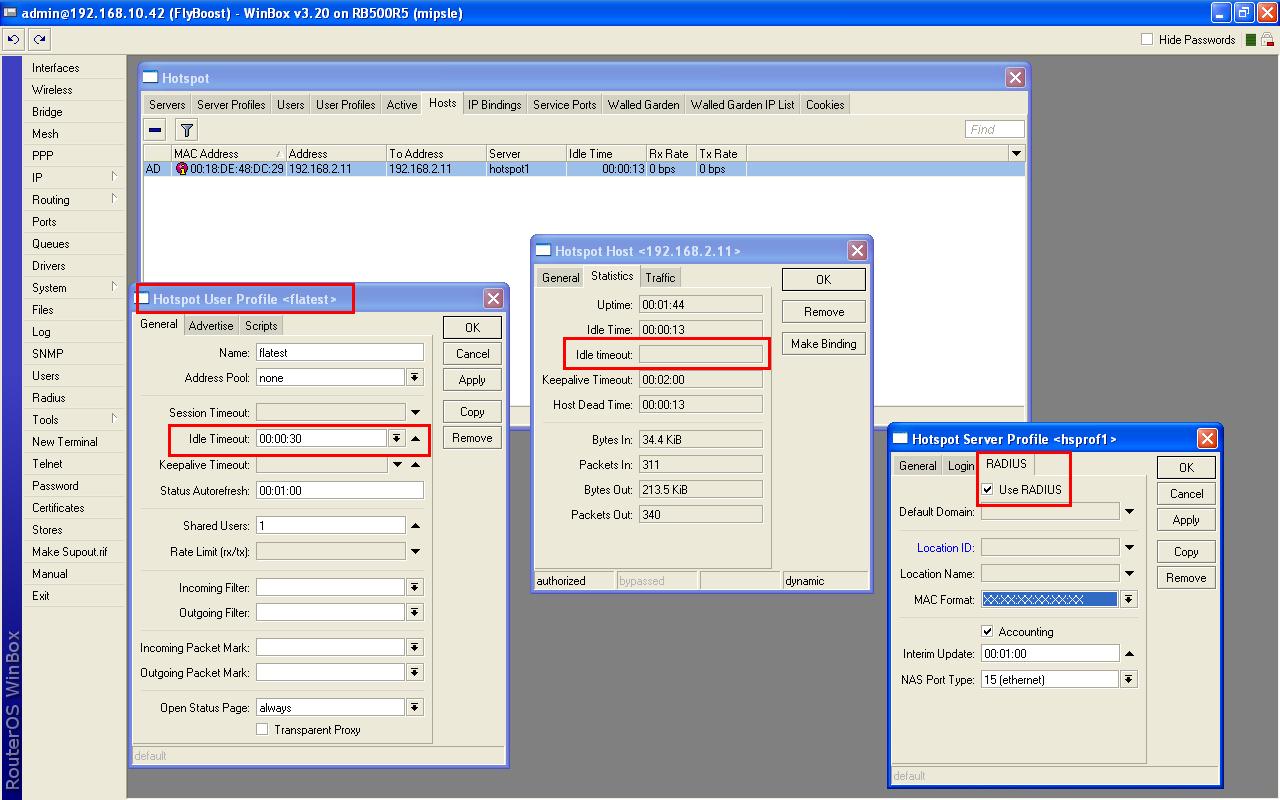Image resolution: width=1280 pixels, height=800 pixels.
Task: Disable the Use RADIUS checkbox
Action: pyautogui.click(x=988, y=490)
